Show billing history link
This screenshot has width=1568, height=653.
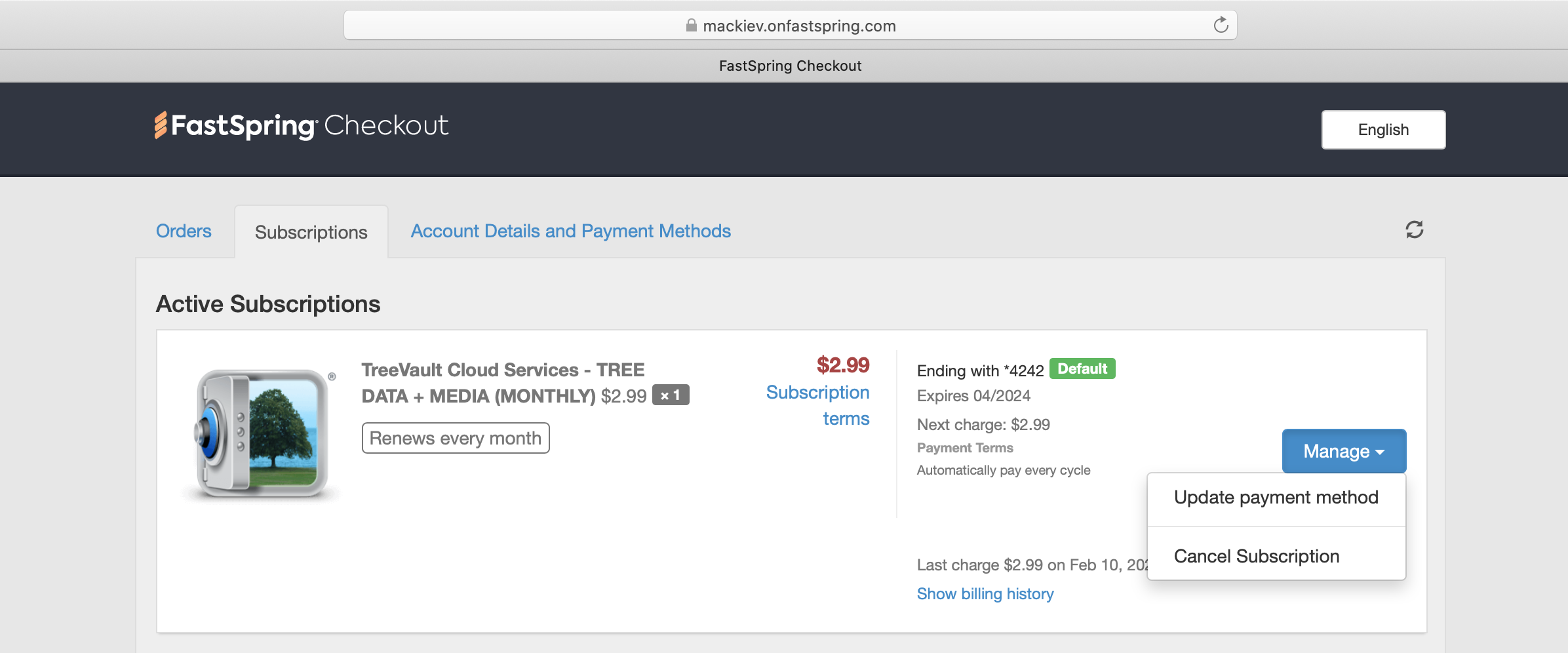click(x=985, y=594)
